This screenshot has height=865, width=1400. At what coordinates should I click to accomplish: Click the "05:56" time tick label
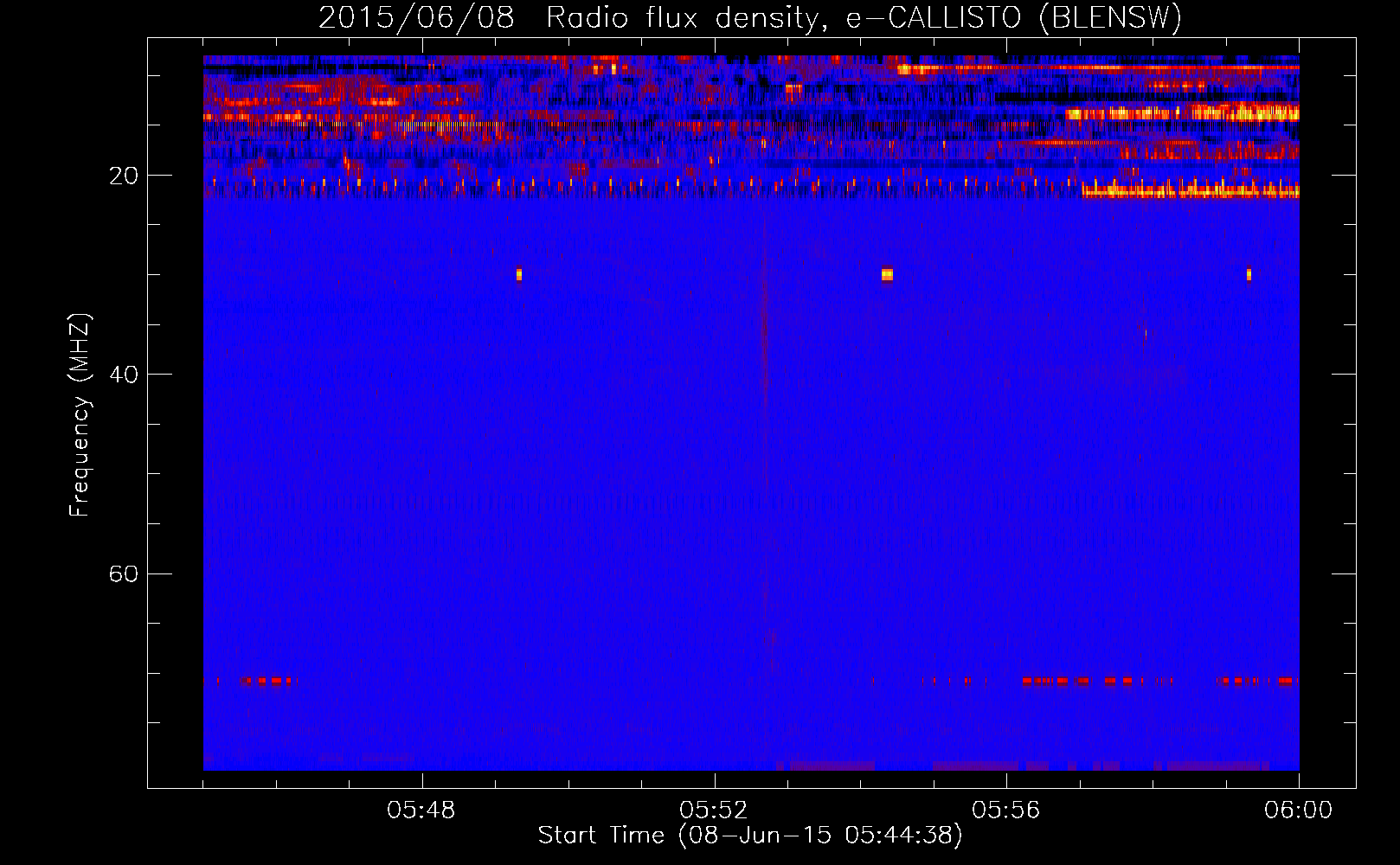(x=1006, y=811)
